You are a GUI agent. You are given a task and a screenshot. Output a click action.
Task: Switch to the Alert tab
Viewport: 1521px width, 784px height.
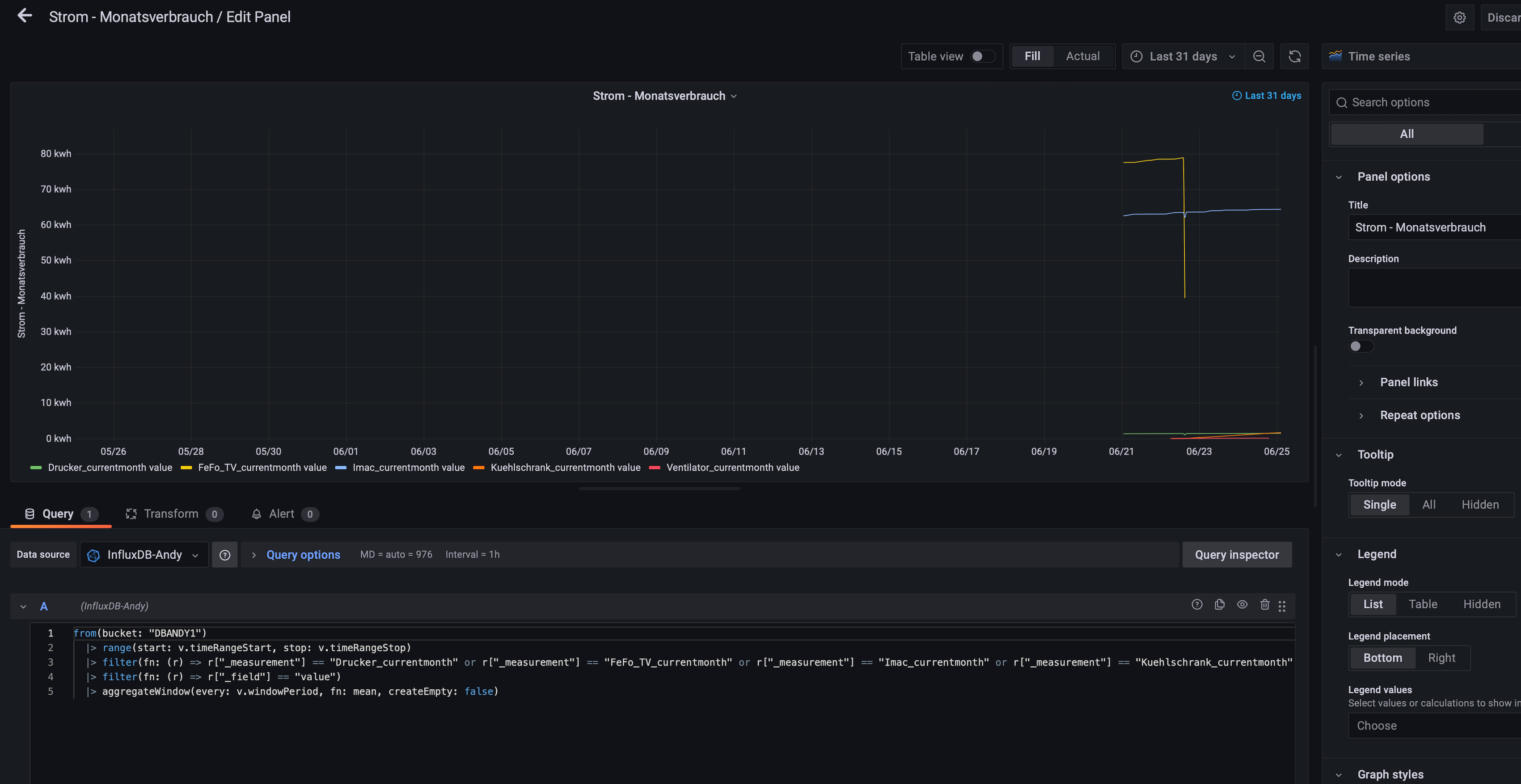(282, 514)
